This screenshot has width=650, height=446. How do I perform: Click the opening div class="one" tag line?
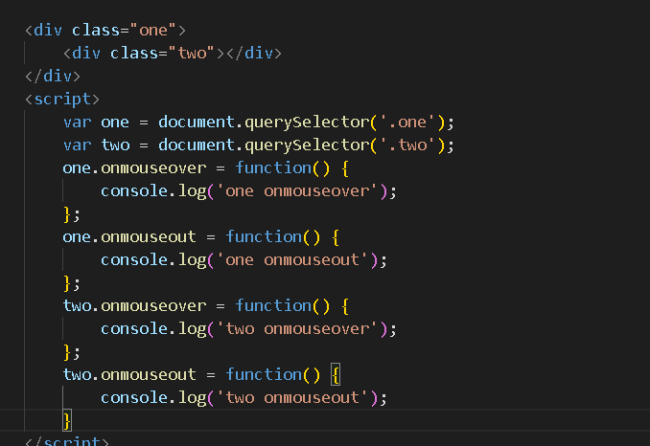tap(105, 30)
